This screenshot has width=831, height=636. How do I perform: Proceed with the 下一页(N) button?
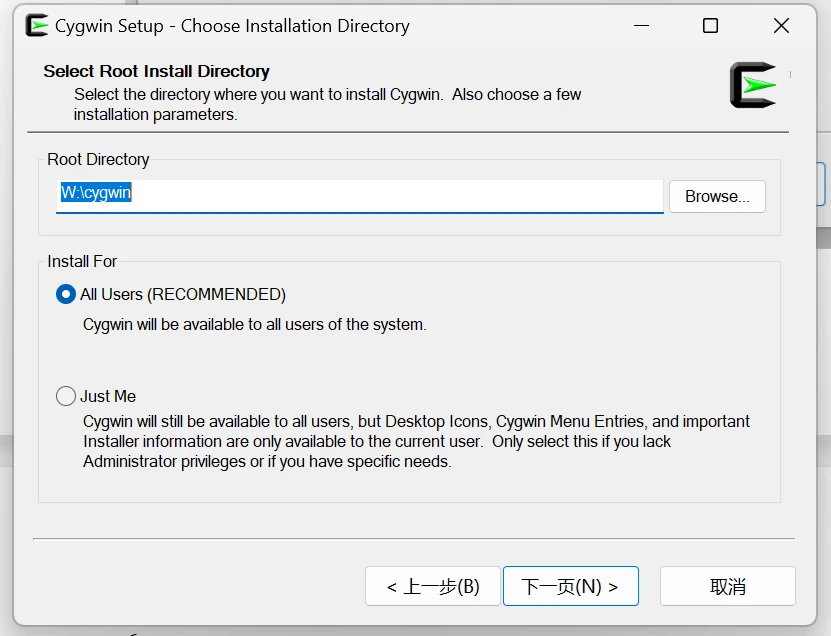570,586
